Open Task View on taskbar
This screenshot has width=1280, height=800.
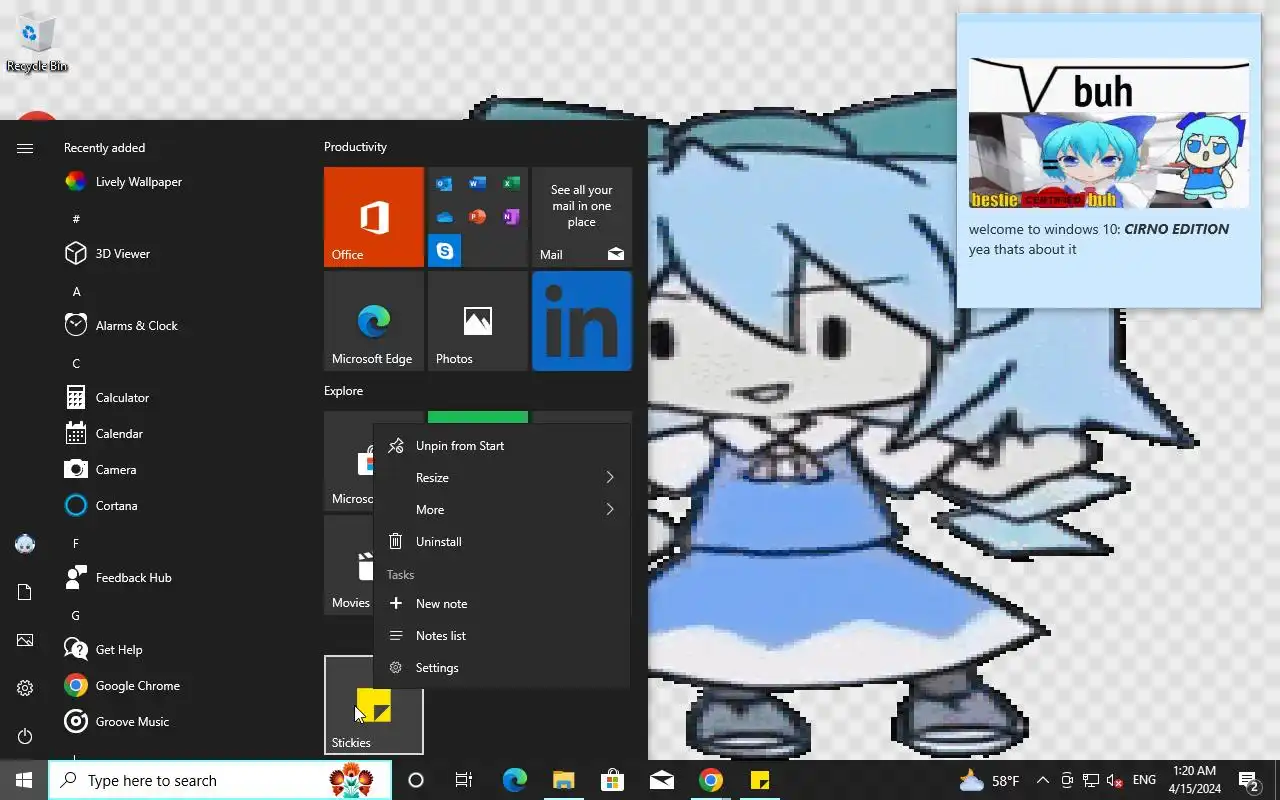(464, 780)
